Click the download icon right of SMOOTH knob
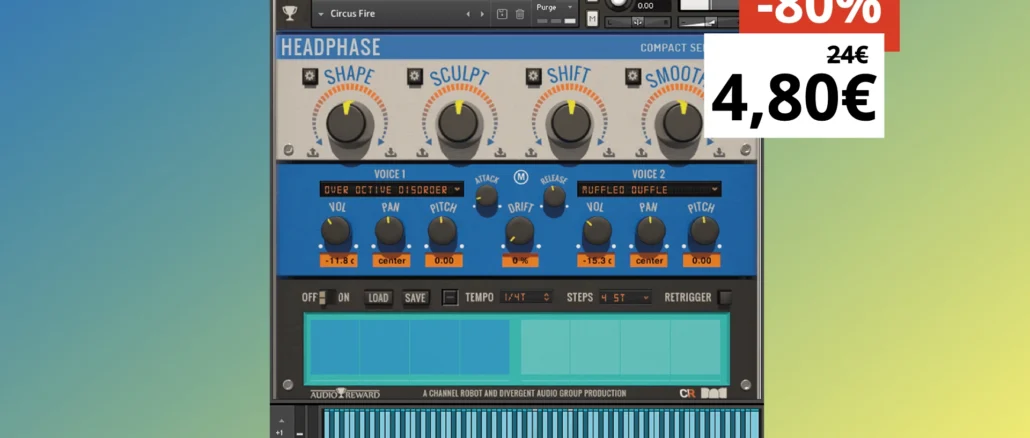The image size is (1030, 438). 721,152
